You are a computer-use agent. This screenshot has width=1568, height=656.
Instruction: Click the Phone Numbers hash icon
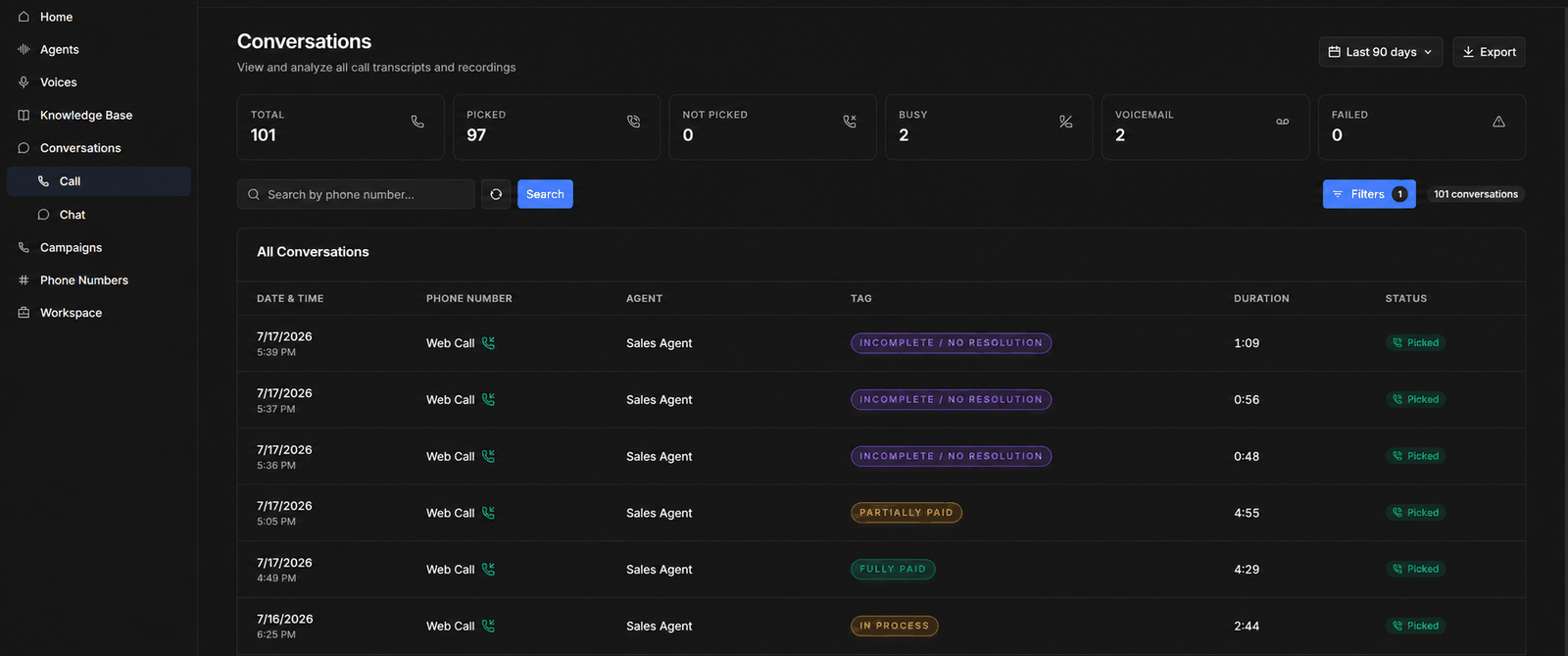tap(24, 280)
